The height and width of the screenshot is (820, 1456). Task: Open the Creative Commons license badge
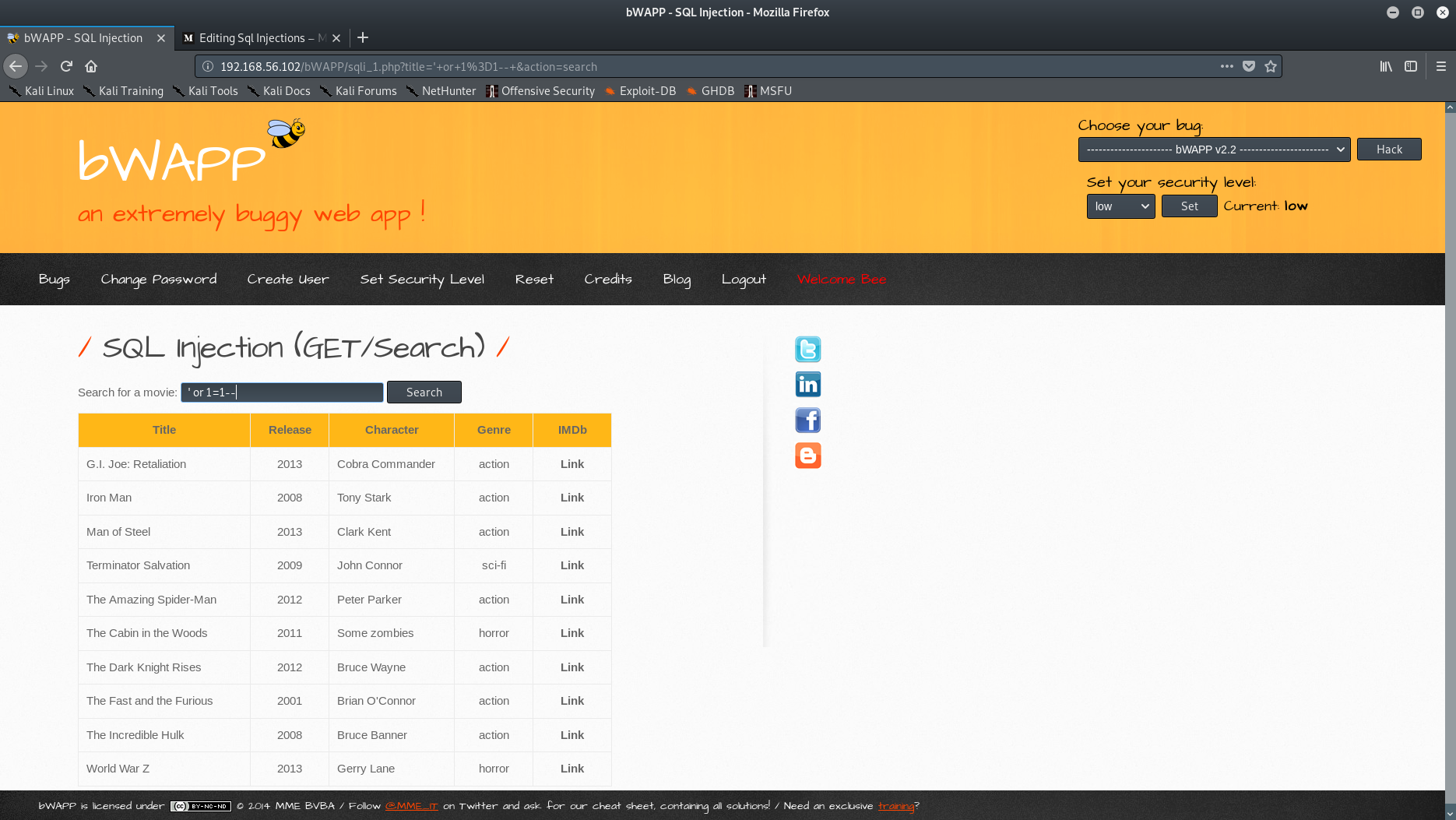[201, 806]
